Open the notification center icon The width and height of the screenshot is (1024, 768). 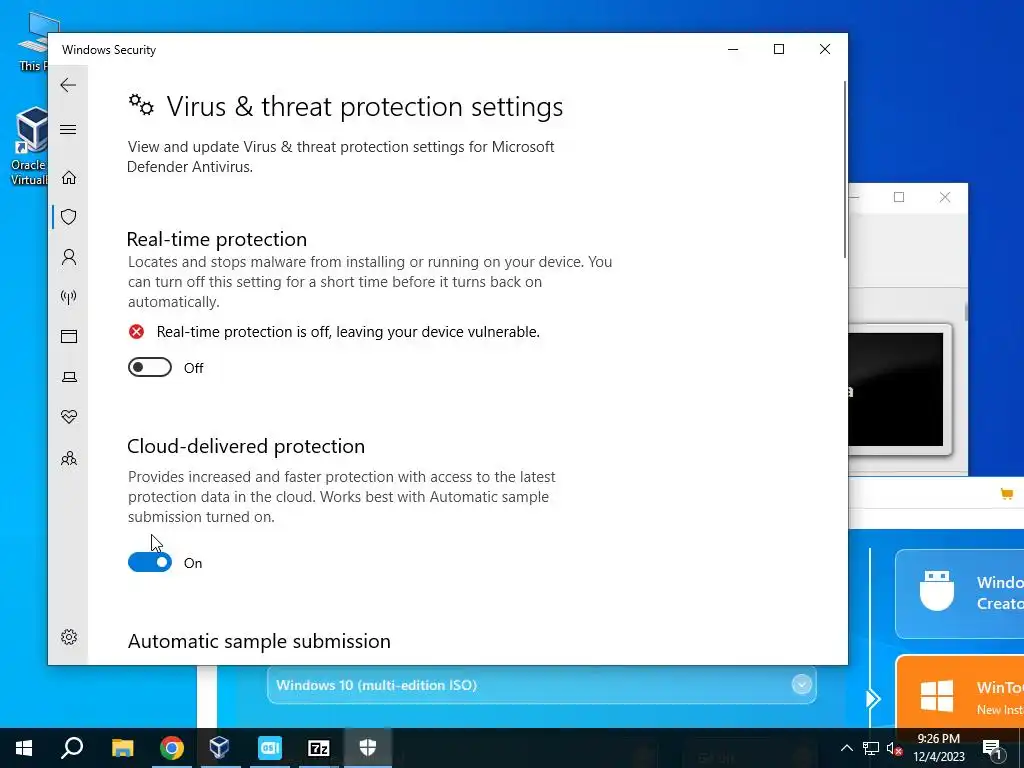pos(991,748)
